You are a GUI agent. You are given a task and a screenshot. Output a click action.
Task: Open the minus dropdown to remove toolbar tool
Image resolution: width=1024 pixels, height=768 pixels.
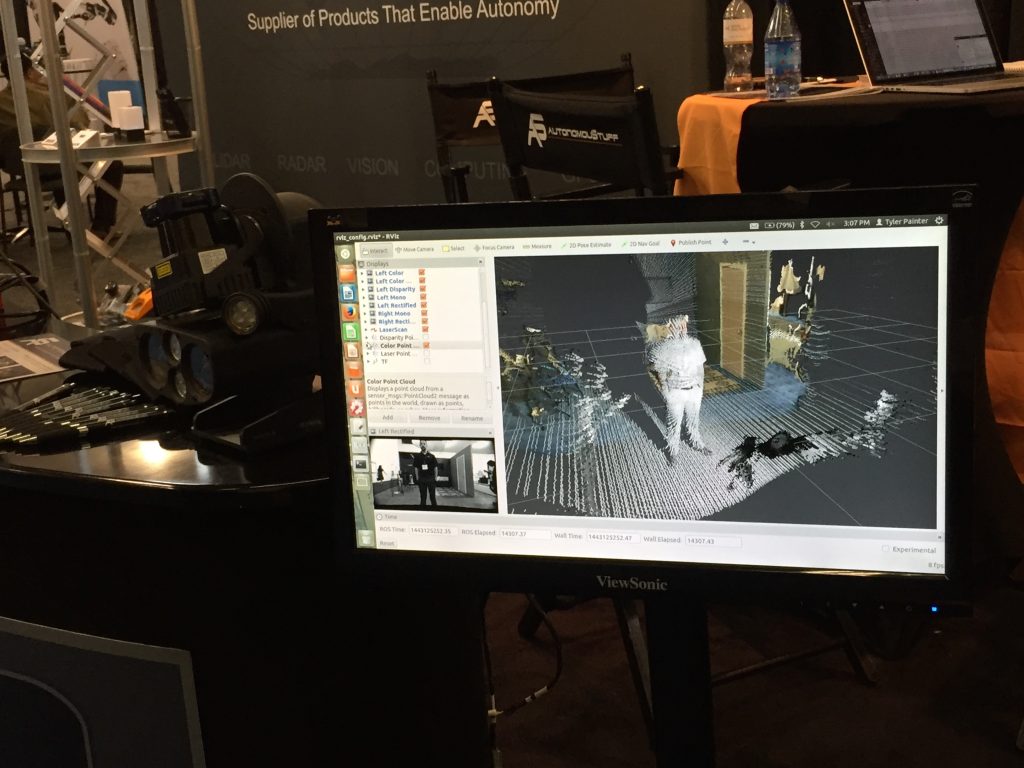[x=748, y=242]
